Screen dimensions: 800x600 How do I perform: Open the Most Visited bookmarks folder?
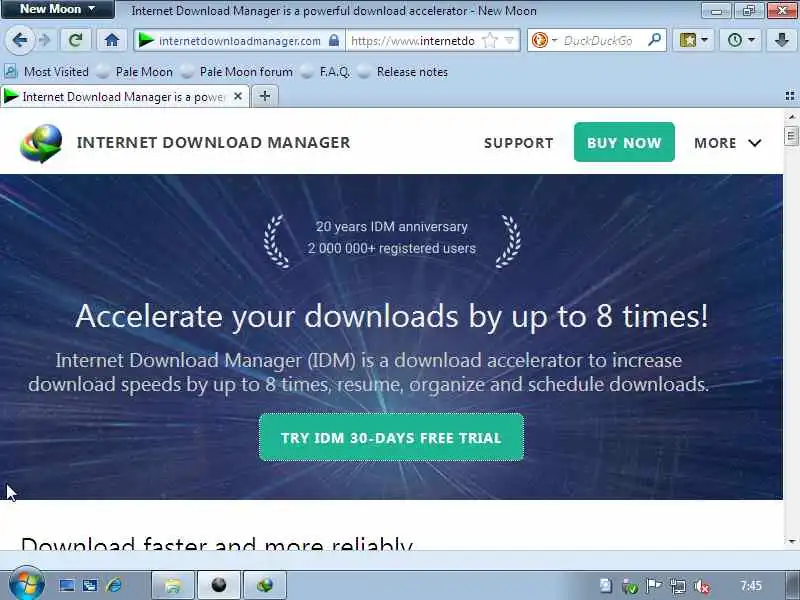coord(47,72)
